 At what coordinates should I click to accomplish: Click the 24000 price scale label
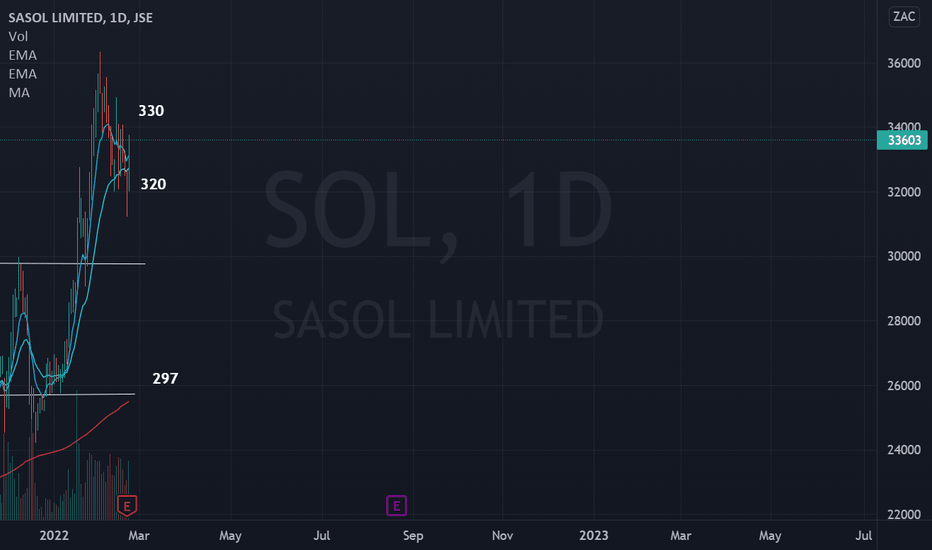pyautogui.click(x=904, y=450)
